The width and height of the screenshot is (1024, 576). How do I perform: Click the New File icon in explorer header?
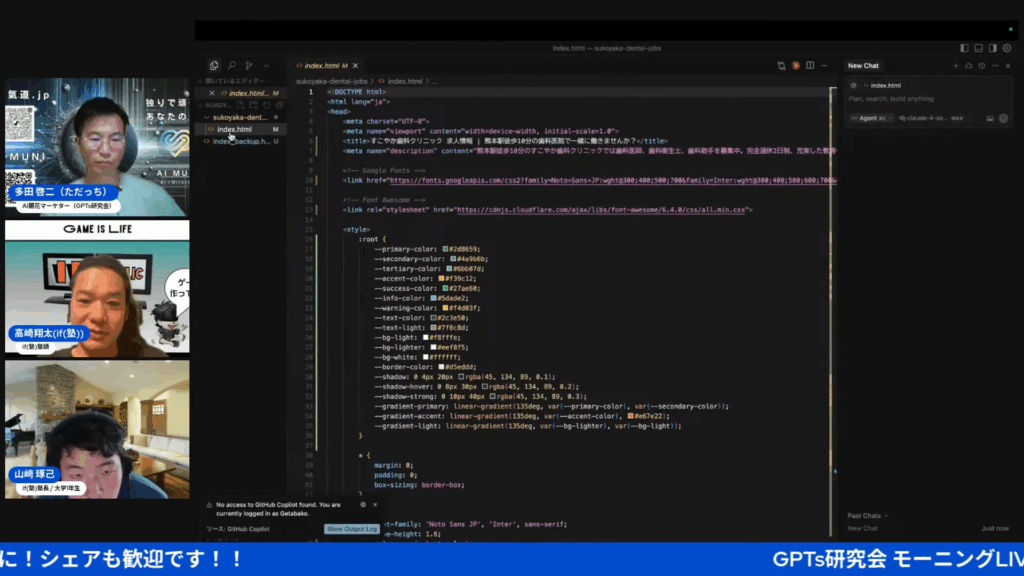(x=240, y=105)
